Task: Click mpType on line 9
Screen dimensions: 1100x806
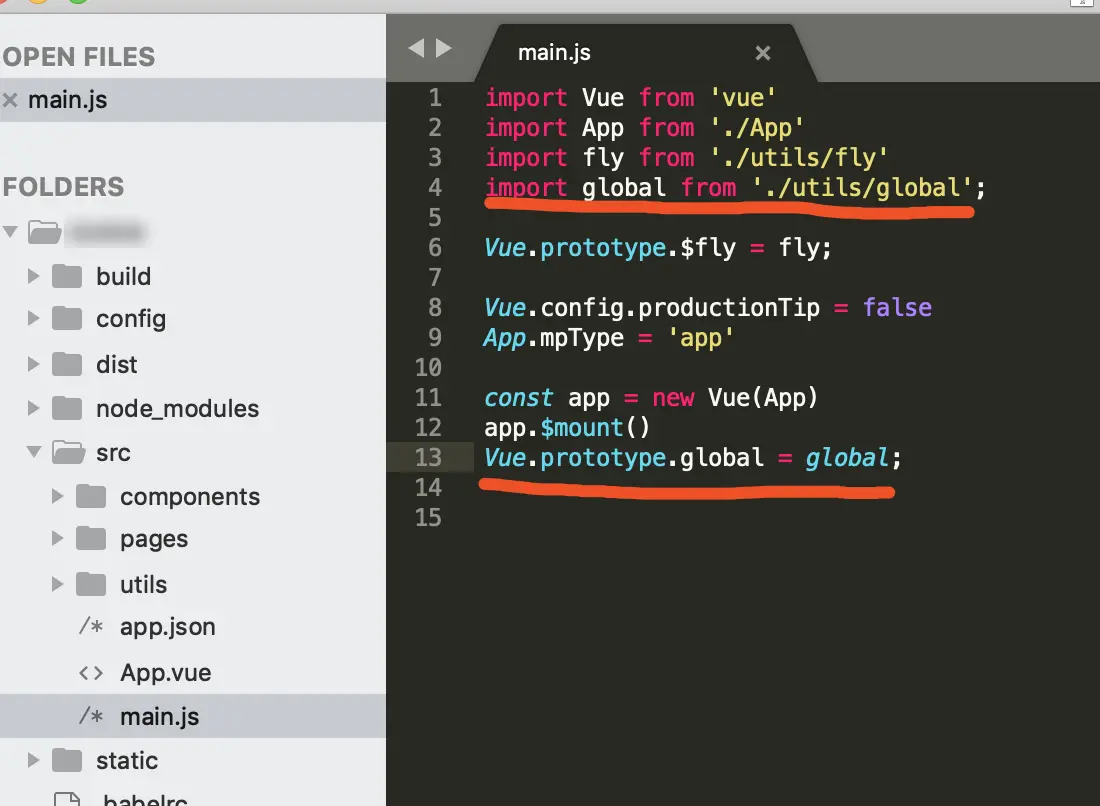Action: click(582, 339)
